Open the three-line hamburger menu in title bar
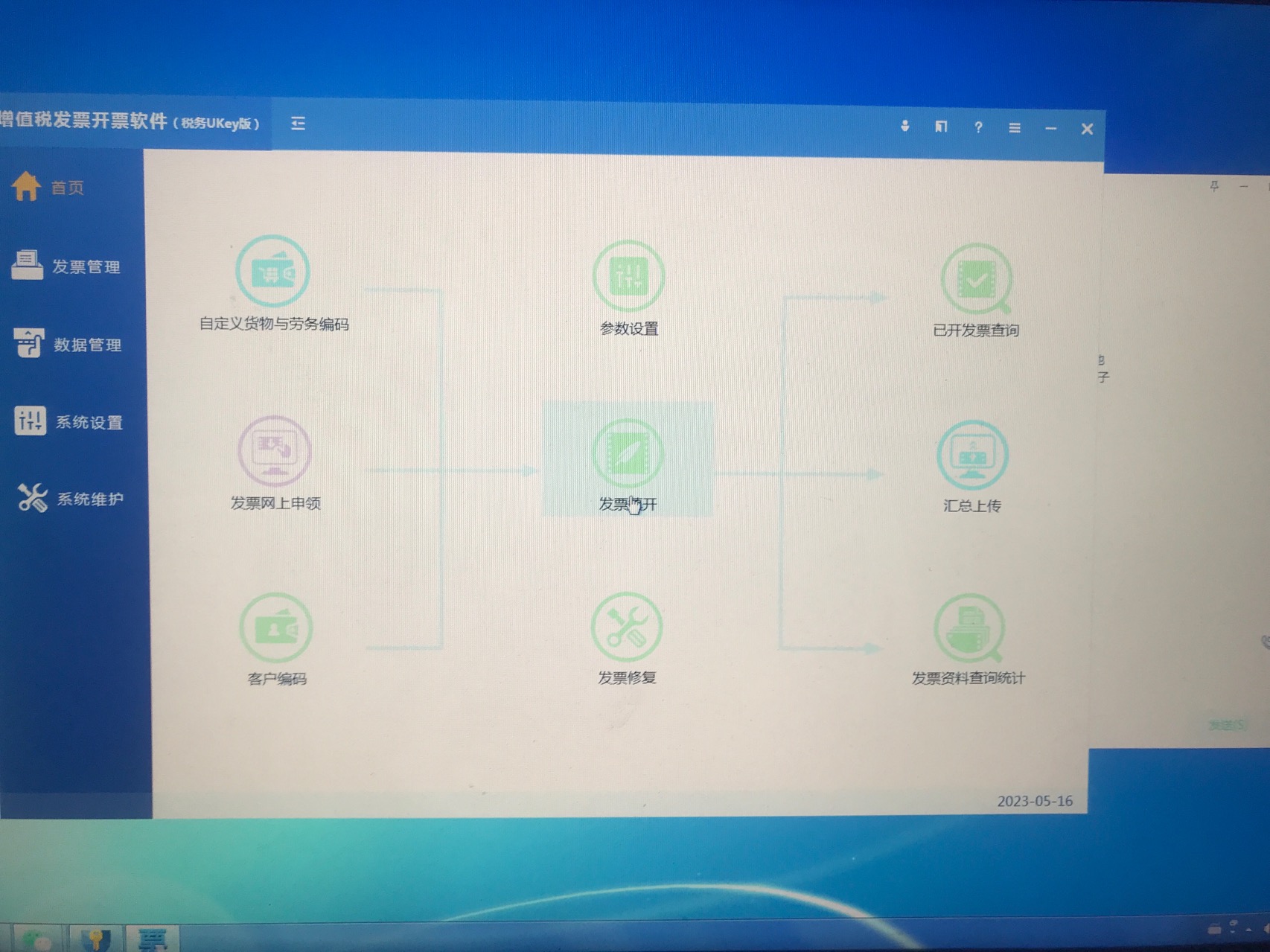 [1014, 128]
